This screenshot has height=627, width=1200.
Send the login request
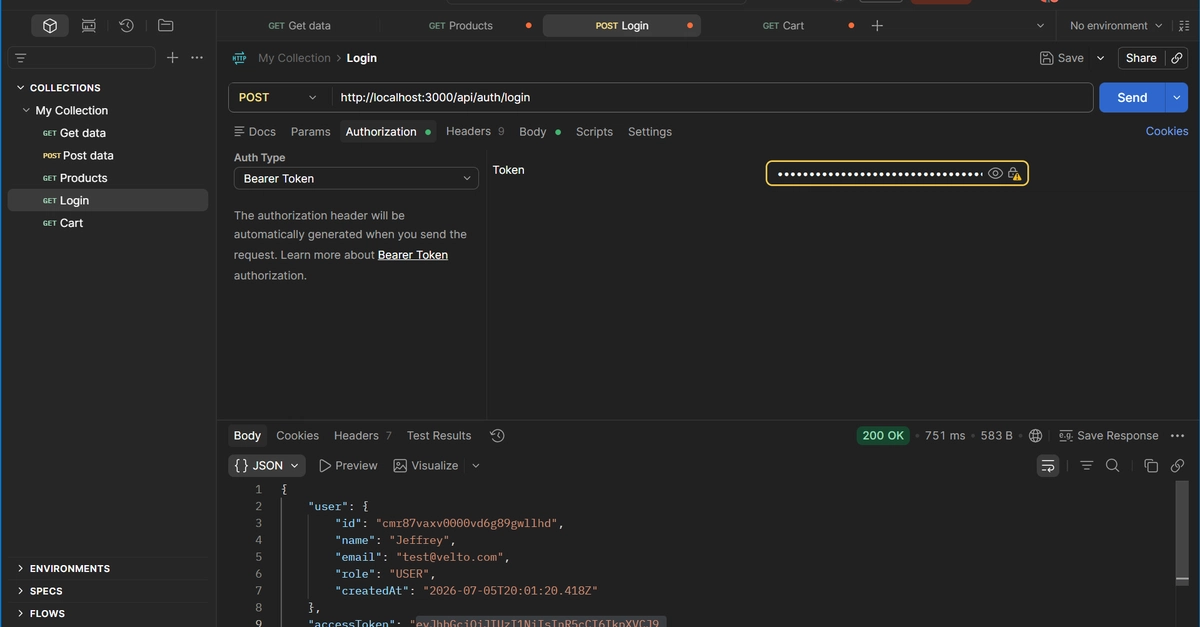pyautogui.click(x=1132, y=98)
